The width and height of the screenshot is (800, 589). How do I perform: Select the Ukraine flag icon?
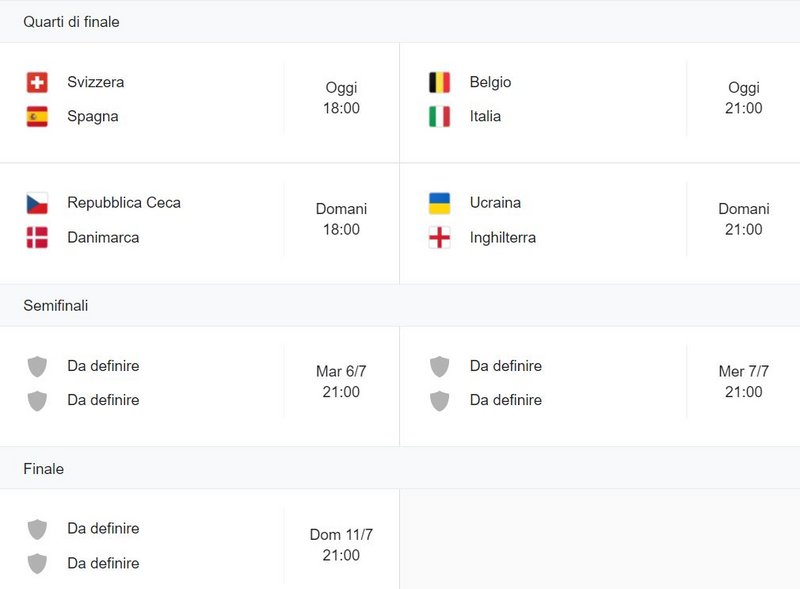coord(439,203)
